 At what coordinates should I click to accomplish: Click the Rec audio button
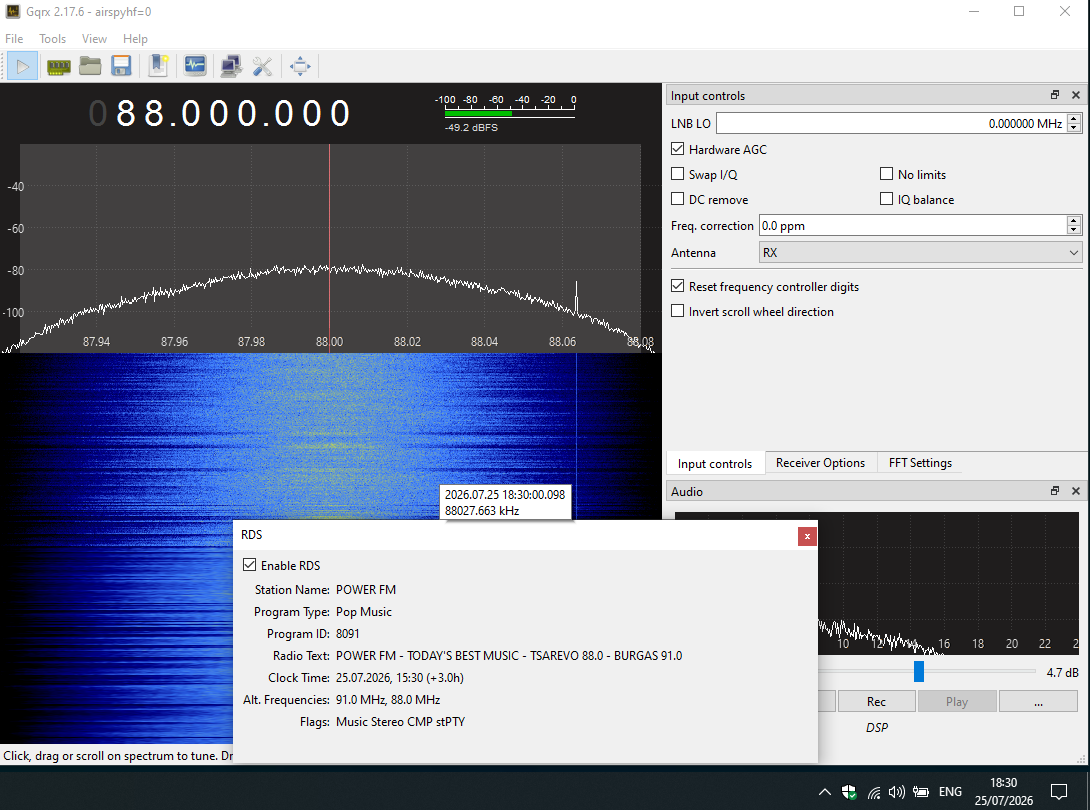(876, 702)
